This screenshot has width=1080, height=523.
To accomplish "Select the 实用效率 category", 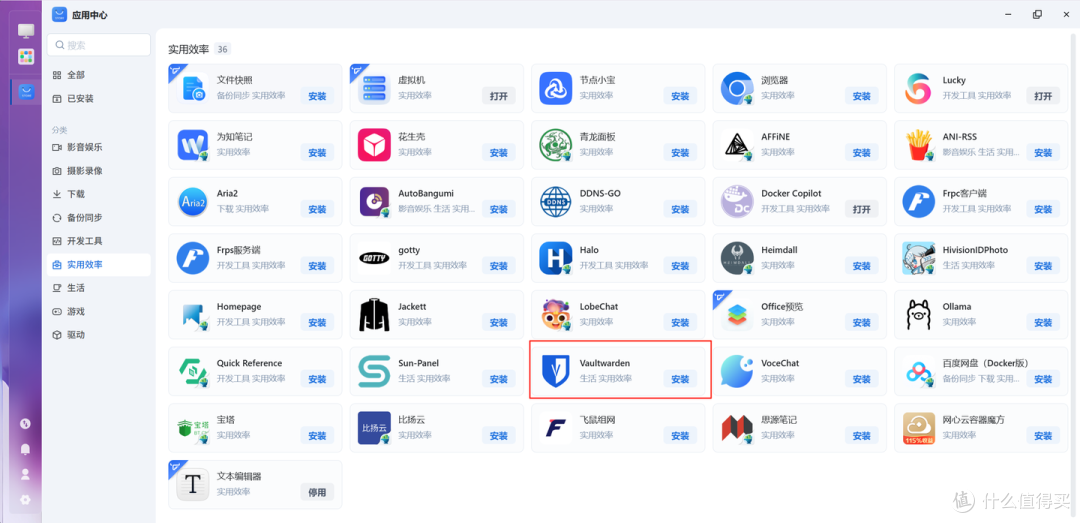I will click(98, 265).
